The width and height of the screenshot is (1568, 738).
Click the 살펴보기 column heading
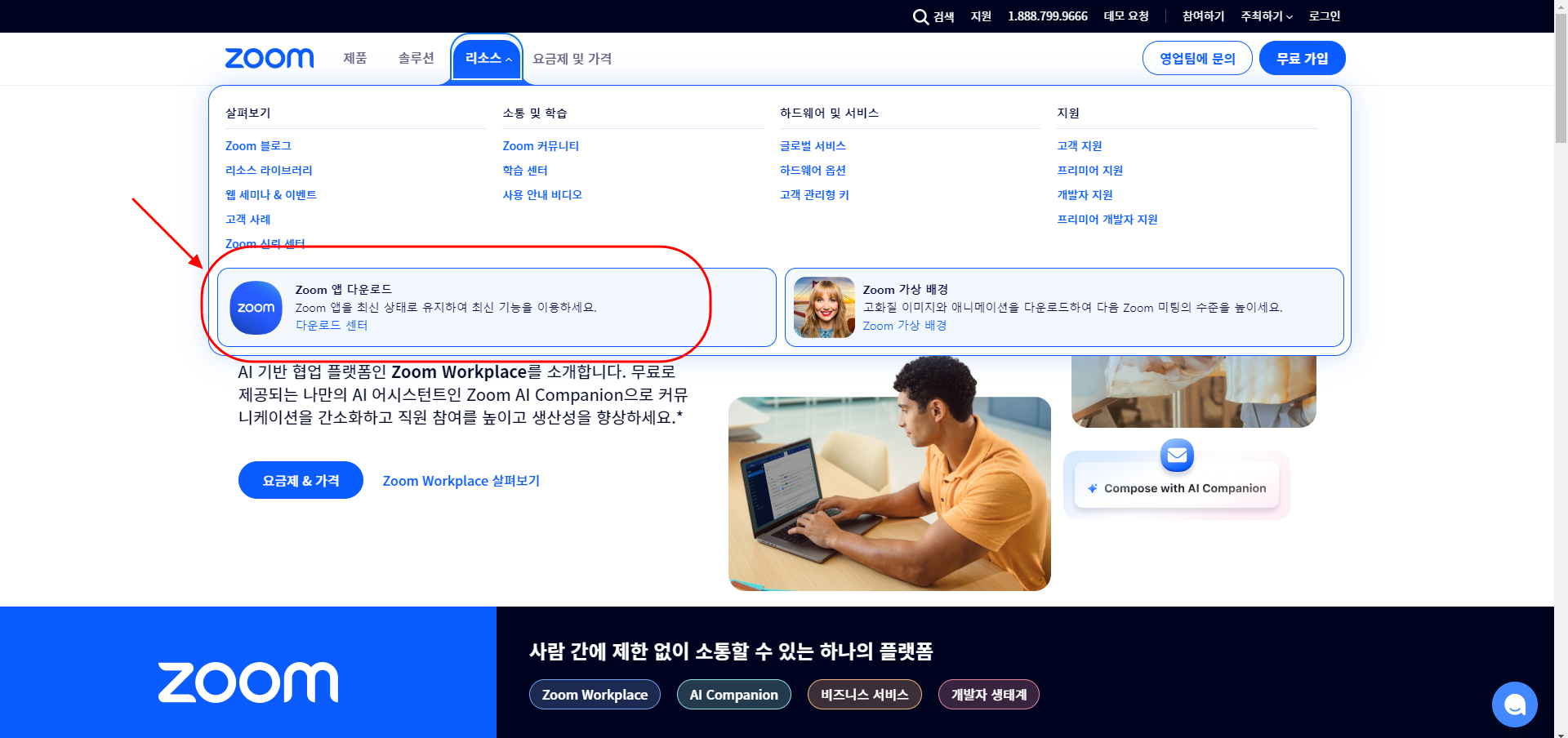click(x=247, y=113)
